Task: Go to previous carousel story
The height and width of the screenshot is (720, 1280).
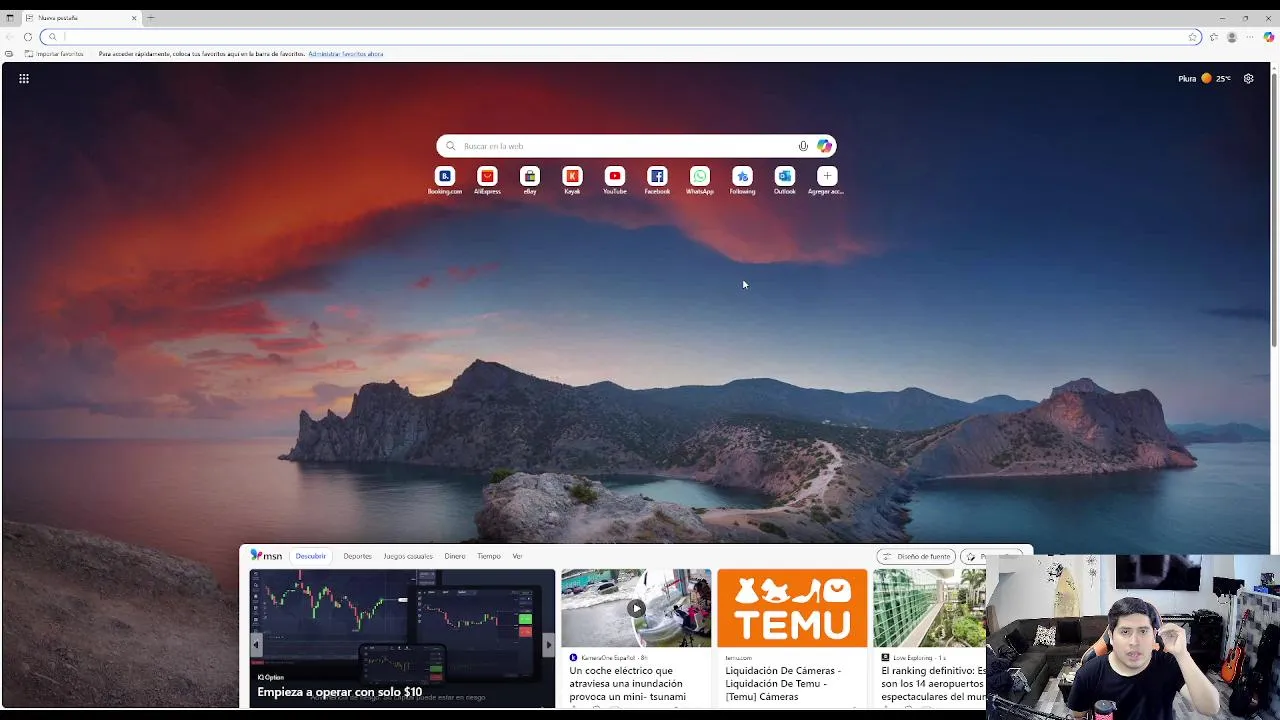Action: click(256, 645)
